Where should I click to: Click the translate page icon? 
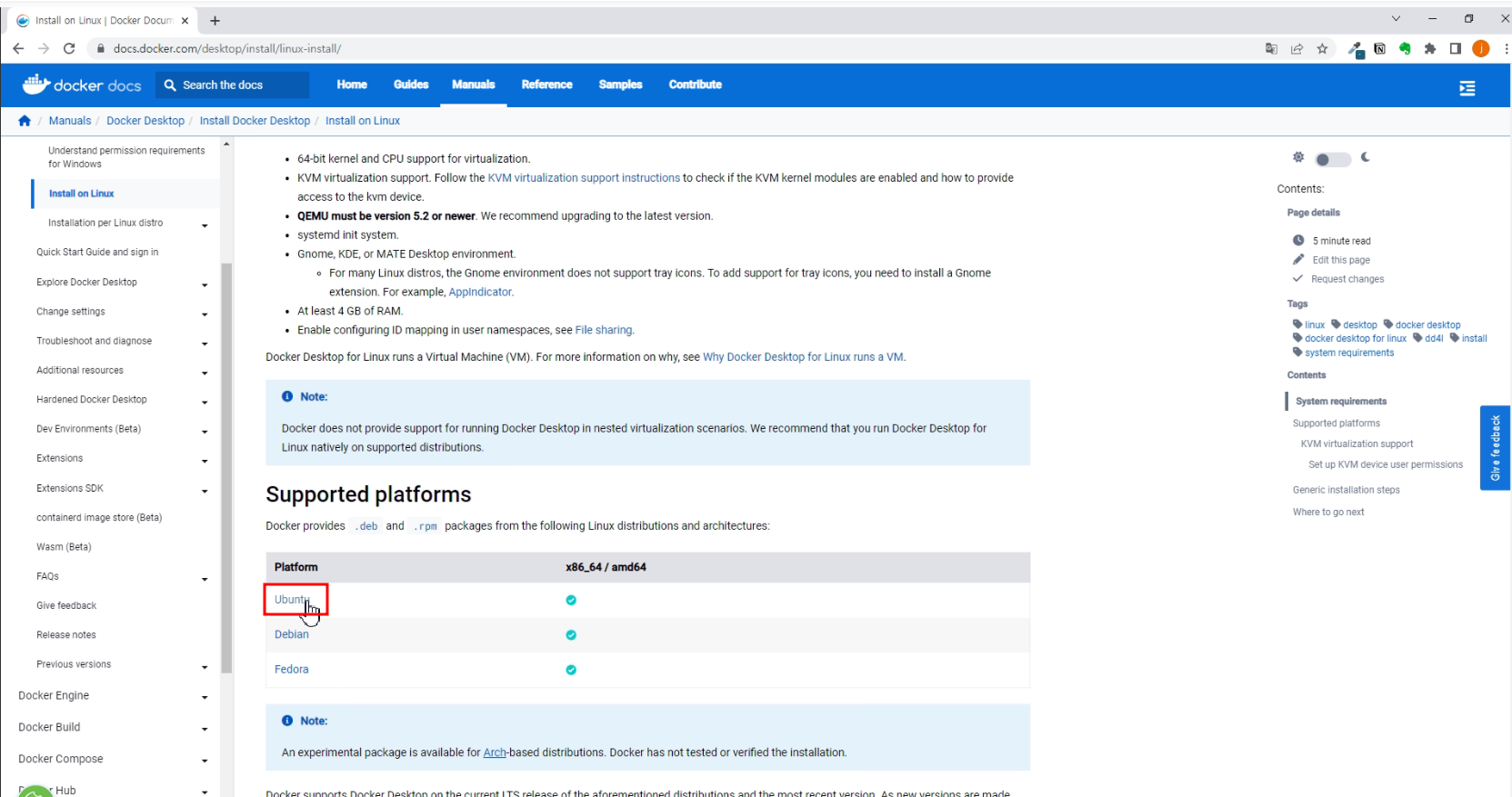pyautogui.click(x=1271, y=48)
